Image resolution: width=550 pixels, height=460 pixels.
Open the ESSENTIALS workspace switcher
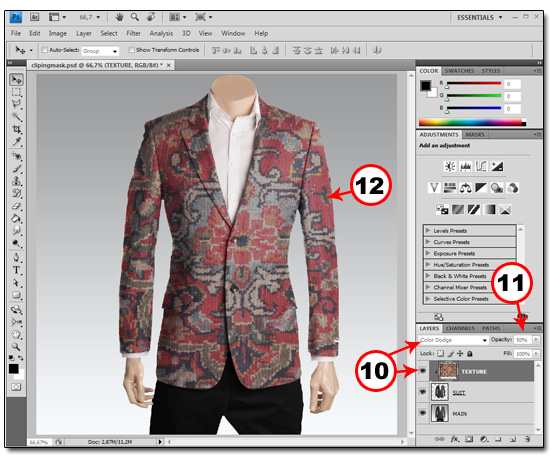pyautogui.click(x=479, y=17)
